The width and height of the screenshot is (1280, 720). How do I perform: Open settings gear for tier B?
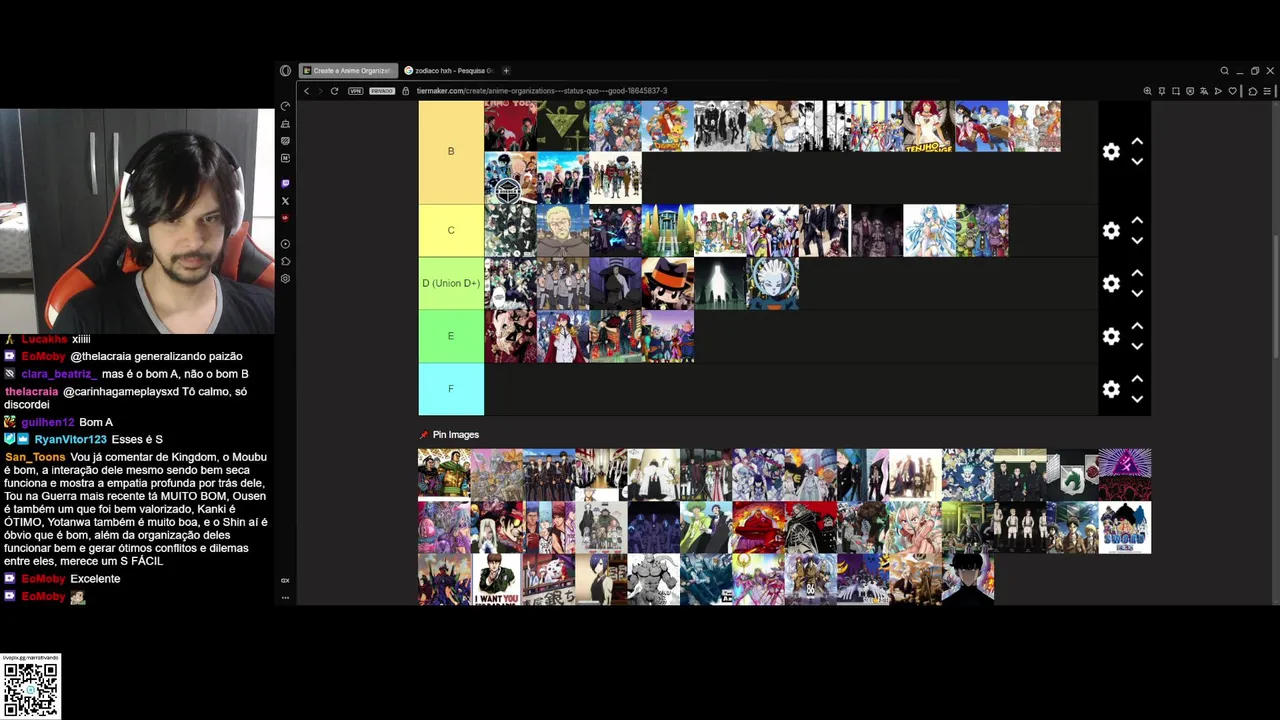coord(1111,151)
